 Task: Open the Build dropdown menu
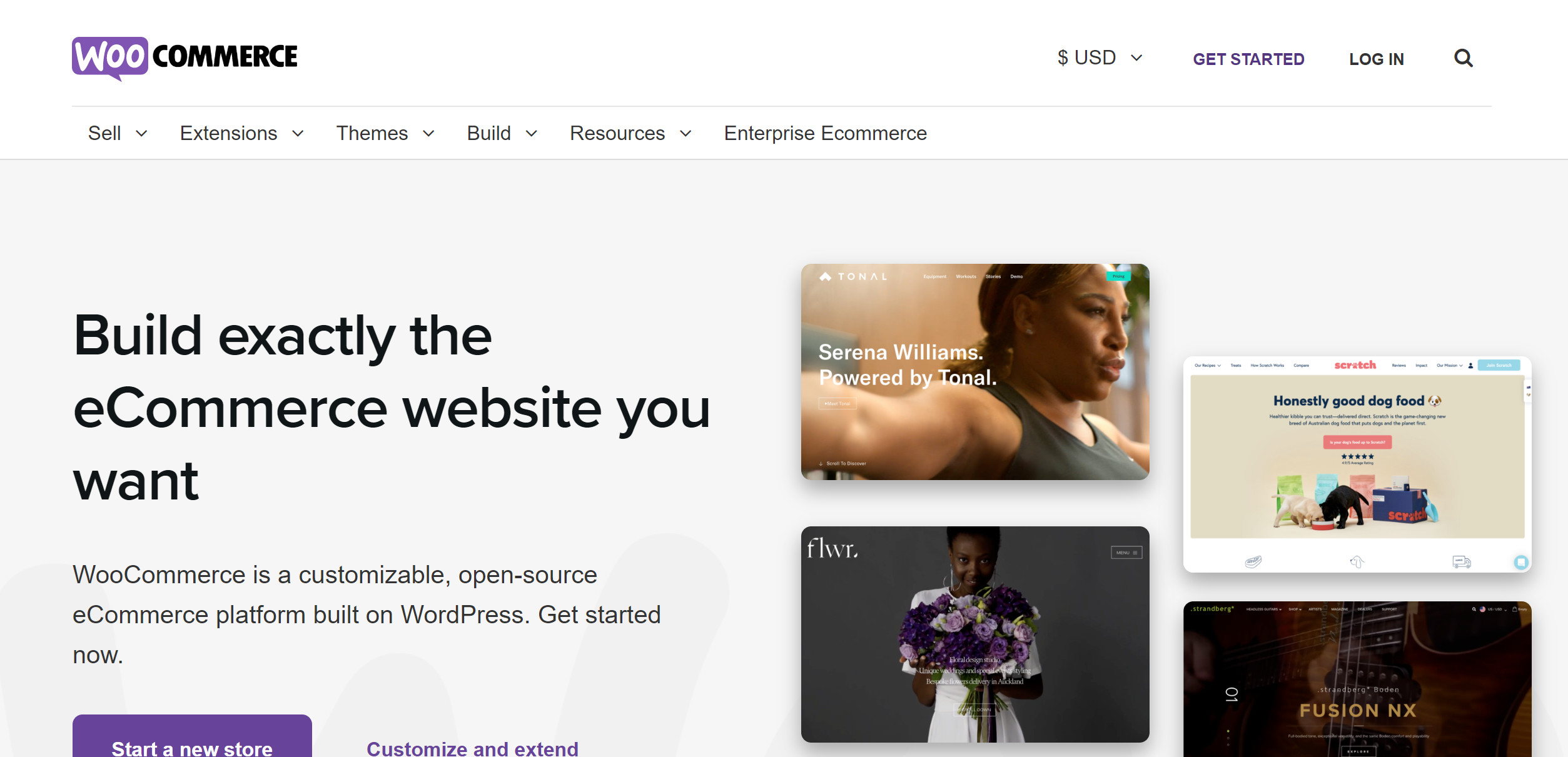tap(501, 133)
